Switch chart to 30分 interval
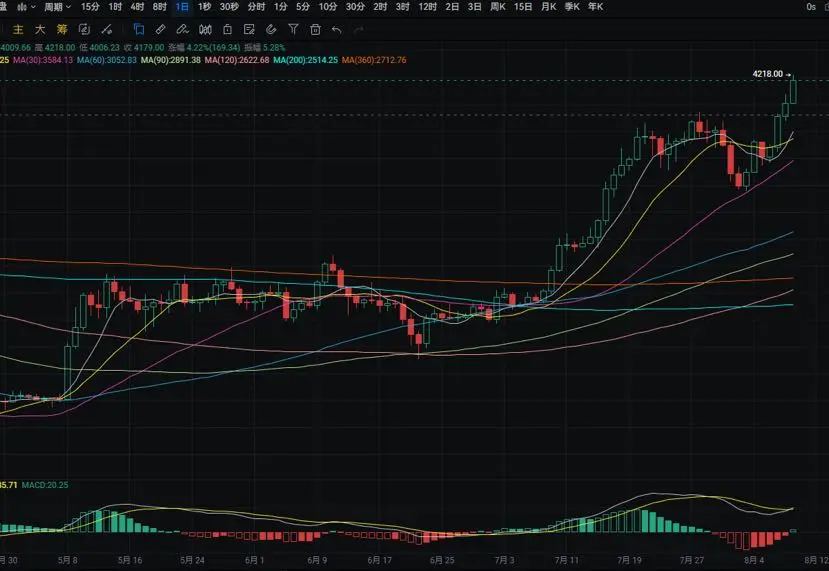 (x=355, y=7)
